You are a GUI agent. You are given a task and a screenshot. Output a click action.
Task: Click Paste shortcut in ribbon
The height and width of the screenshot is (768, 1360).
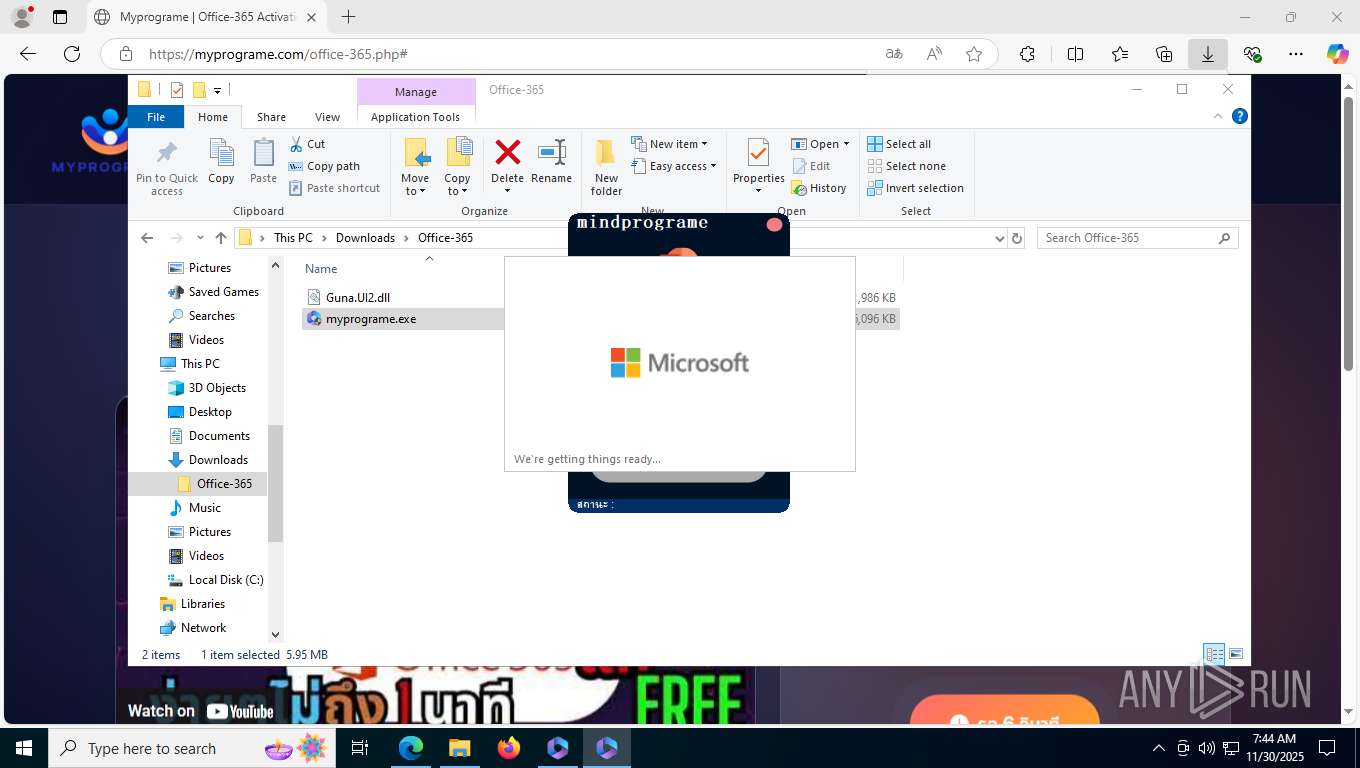click(335, 188)
